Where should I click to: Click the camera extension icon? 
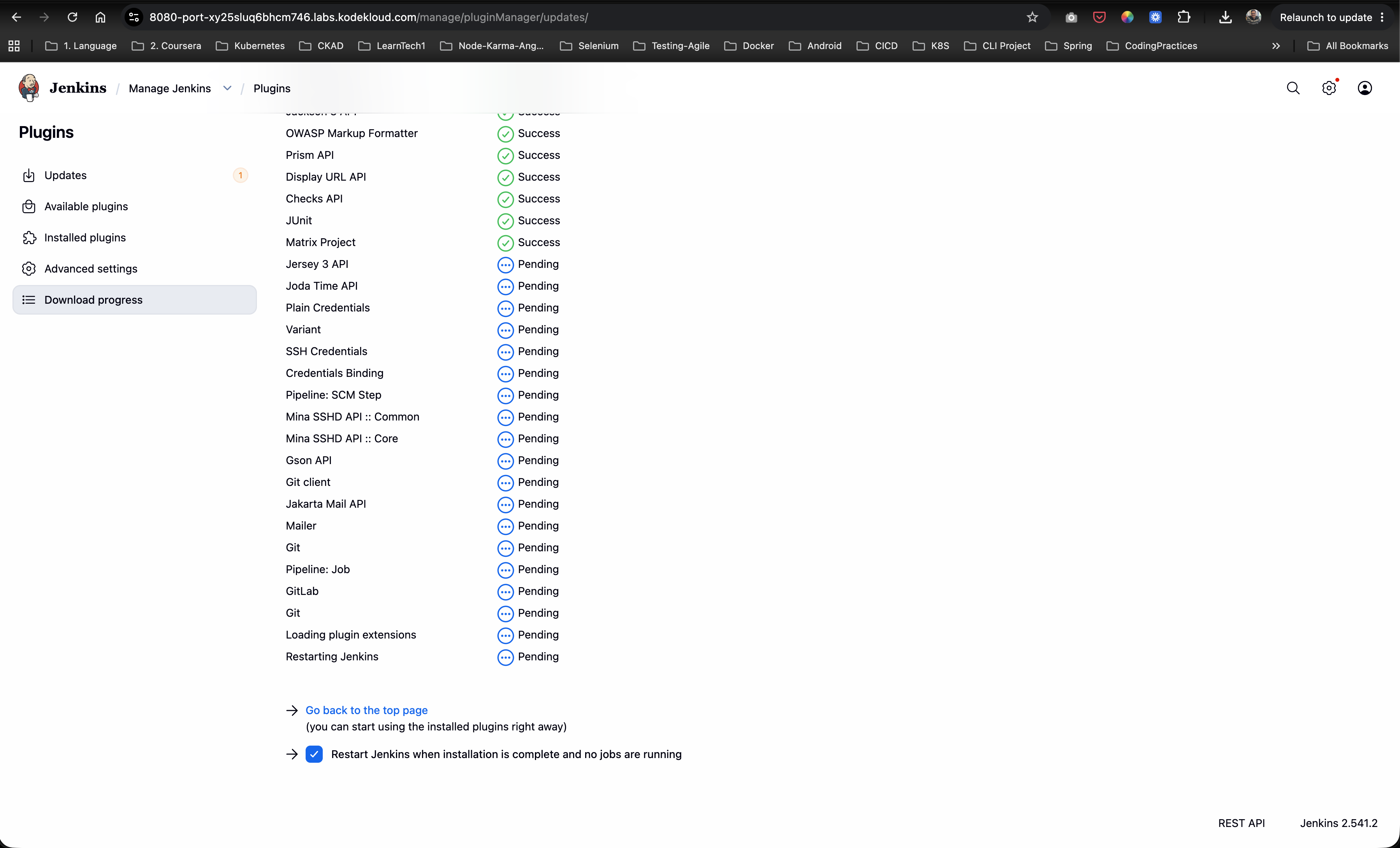pyautogui.click(x=1071, y=17)
